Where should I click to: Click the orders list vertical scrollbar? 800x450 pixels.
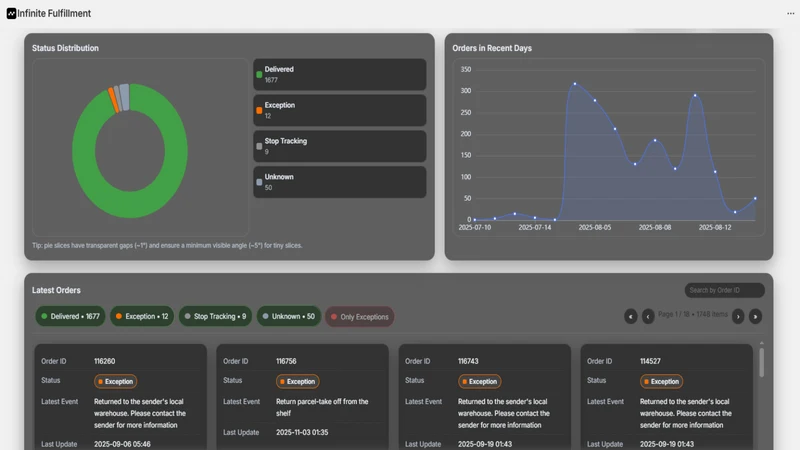tap(761, 363)
